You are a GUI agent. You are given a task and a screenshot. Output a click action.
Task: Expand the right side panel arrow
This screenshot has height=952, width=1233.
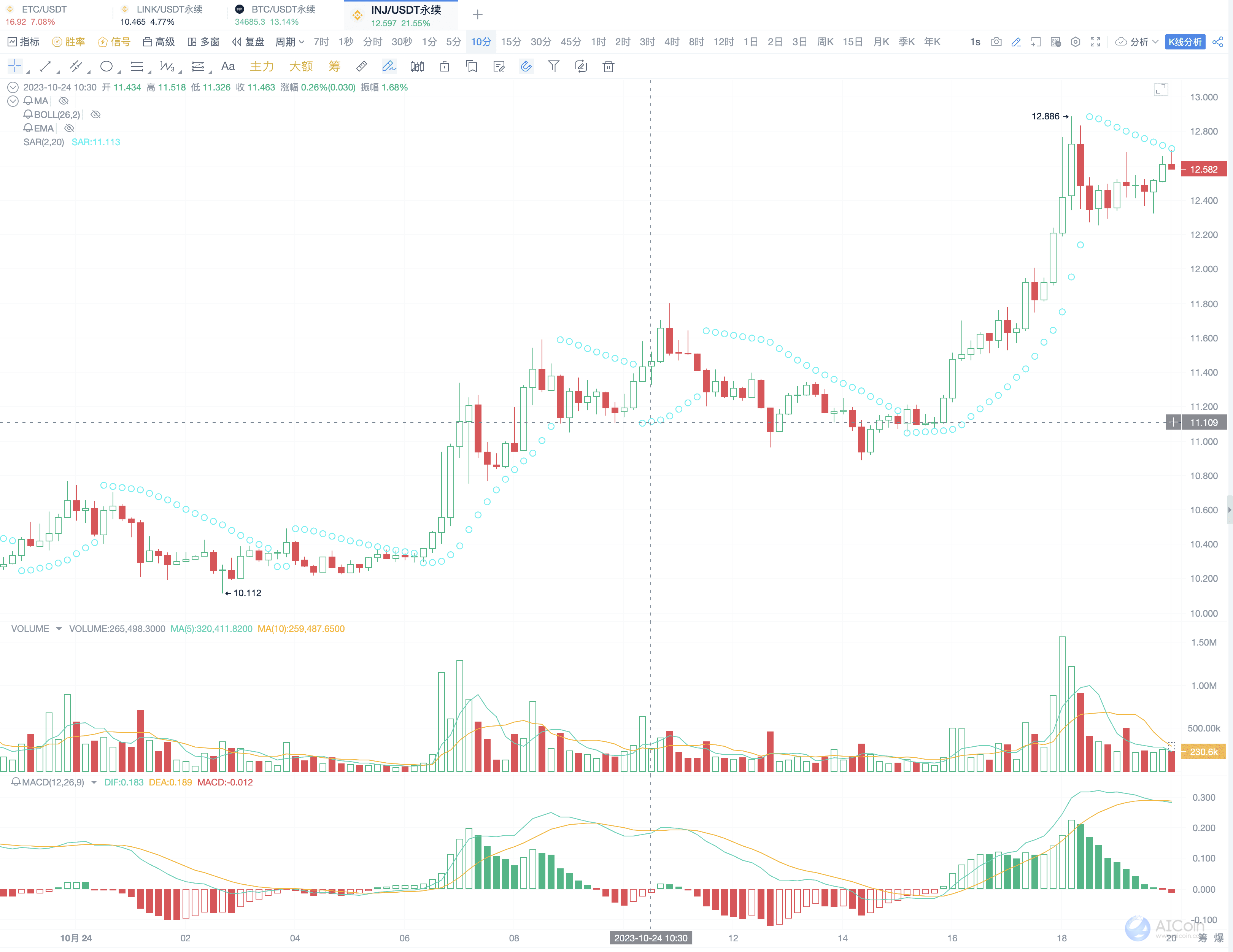[x=1229, y=509]
